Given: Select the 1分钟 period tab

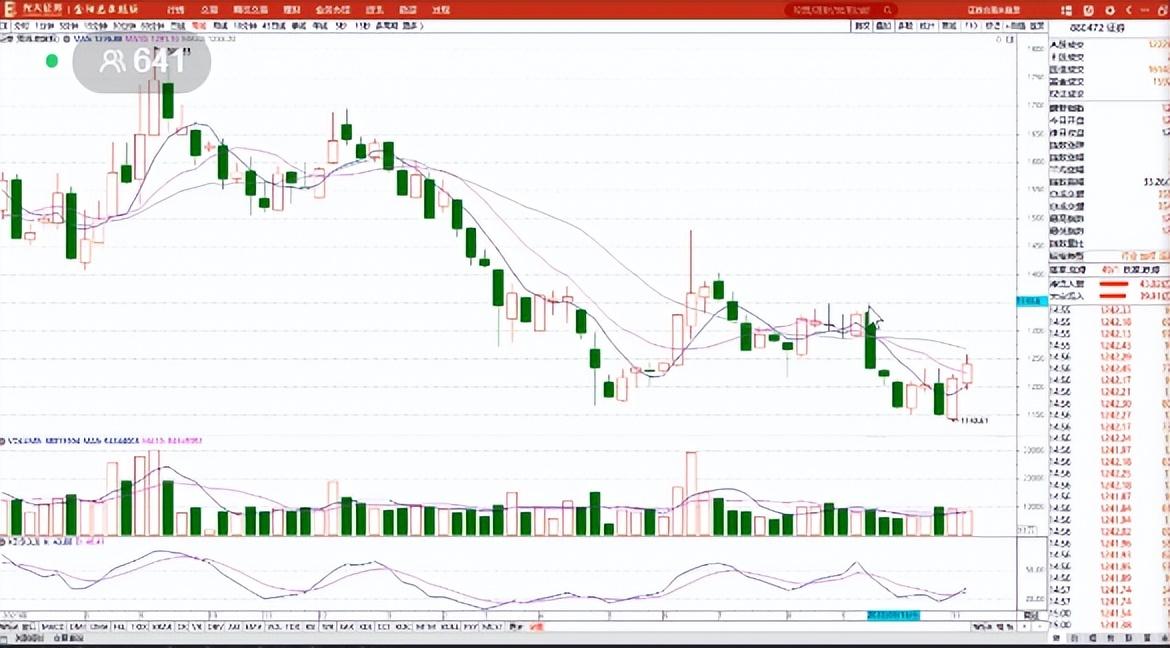Looking at the screenshot, I should coord(46,25).
